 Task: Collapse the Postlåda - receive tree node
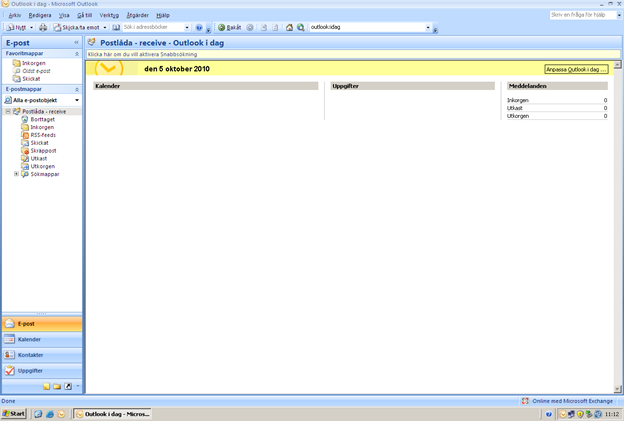pyautogui.click(x=8, y=111)
